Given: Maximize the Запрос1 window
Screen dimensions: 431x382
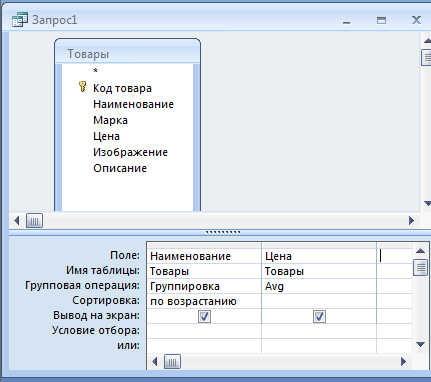Looking at the screenshot, I should click(381, 21).
